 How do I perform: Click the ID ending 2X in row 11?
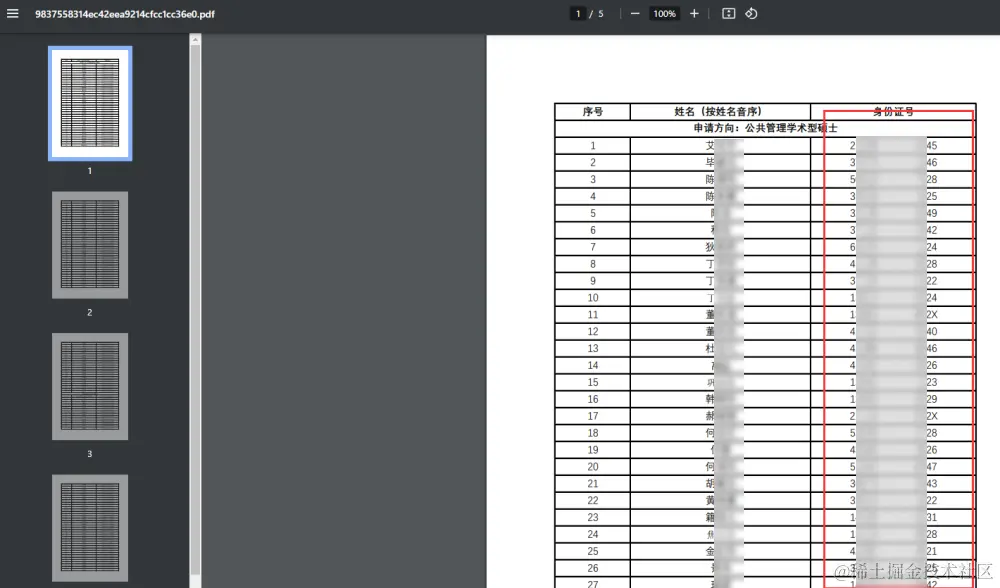(x=893, y=314)
